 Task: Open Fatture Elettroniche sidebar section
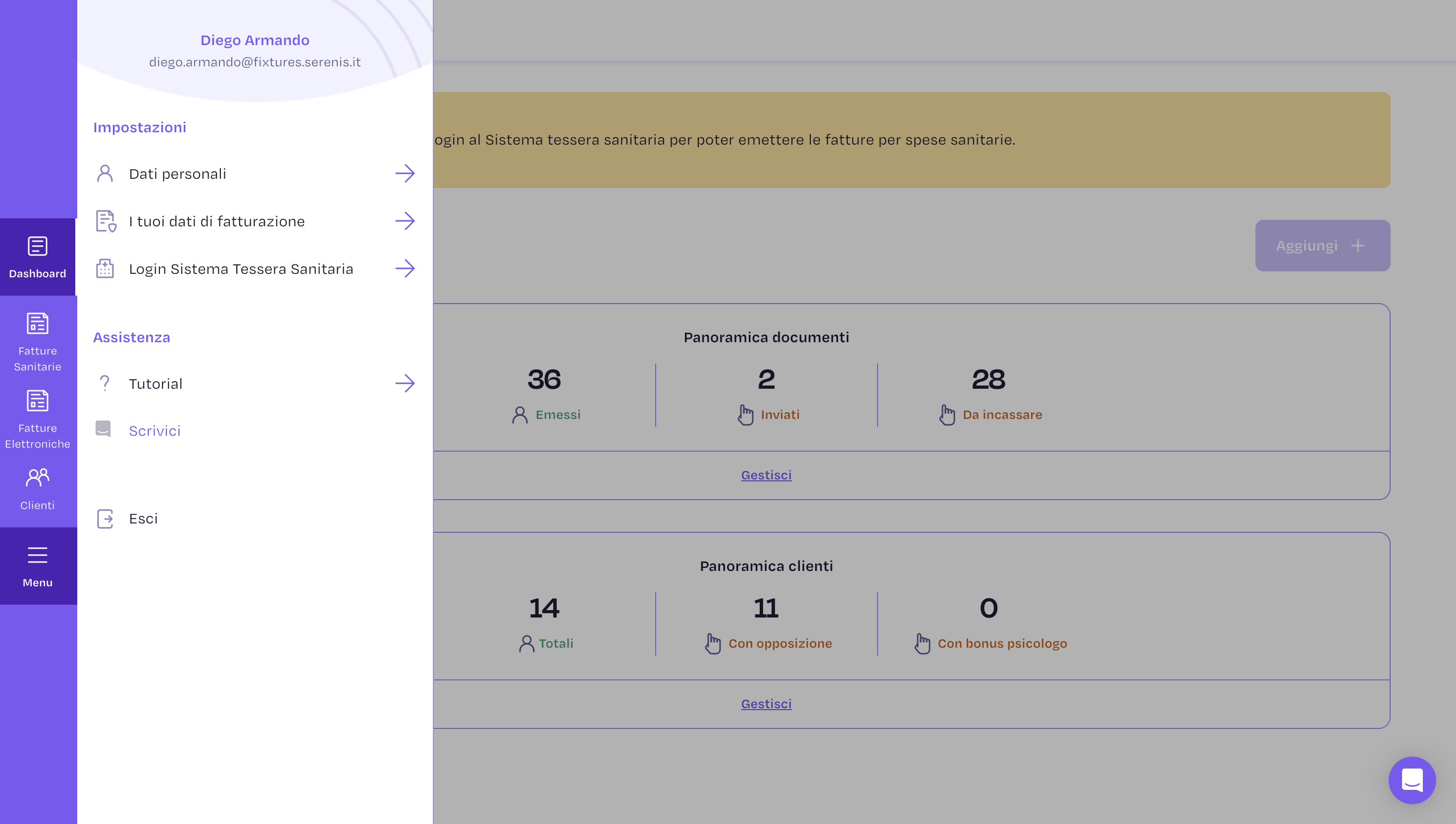pyautogui.click(x=37, y=418)
